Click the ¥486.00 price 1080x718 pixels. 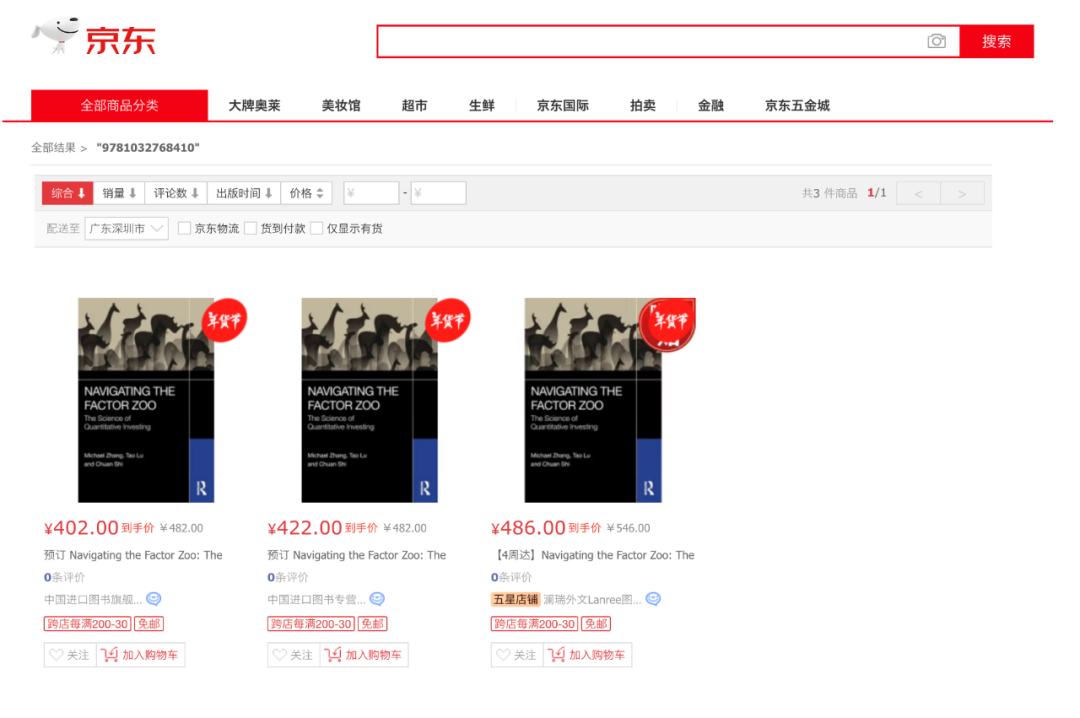point(528,528)
